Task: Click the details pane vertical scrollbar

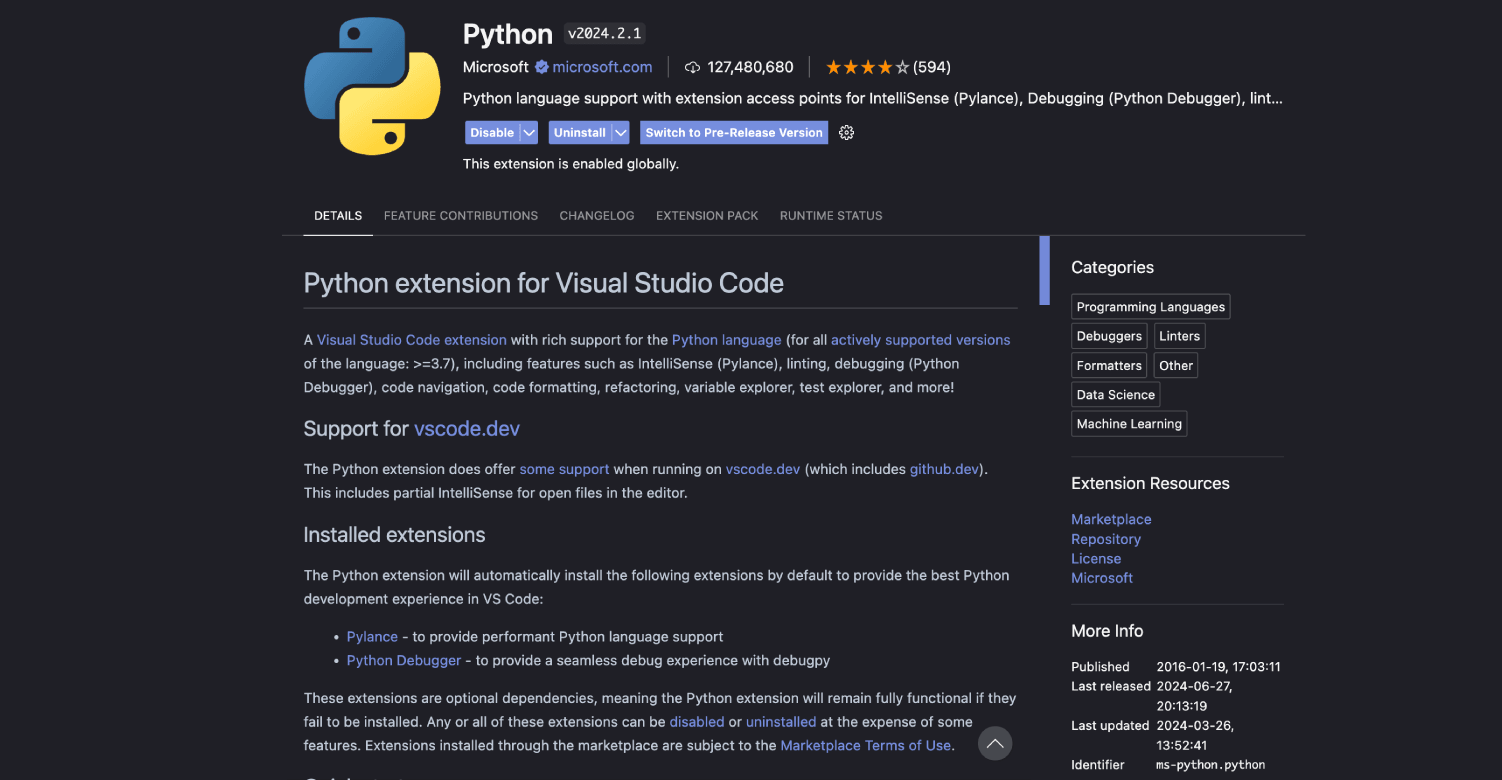Action: 1044,270
